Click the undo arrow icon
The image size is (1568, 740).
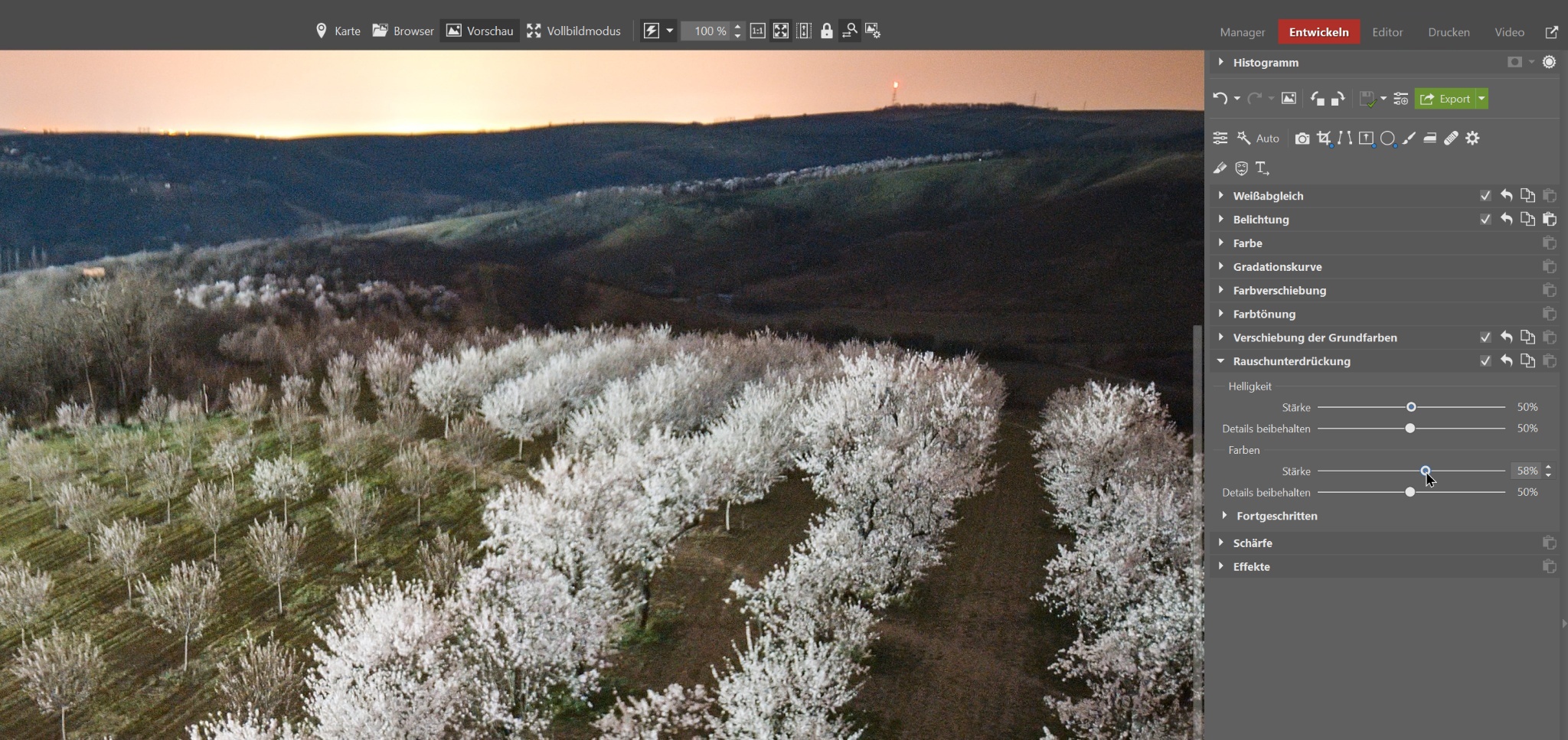coord(1220,99)
